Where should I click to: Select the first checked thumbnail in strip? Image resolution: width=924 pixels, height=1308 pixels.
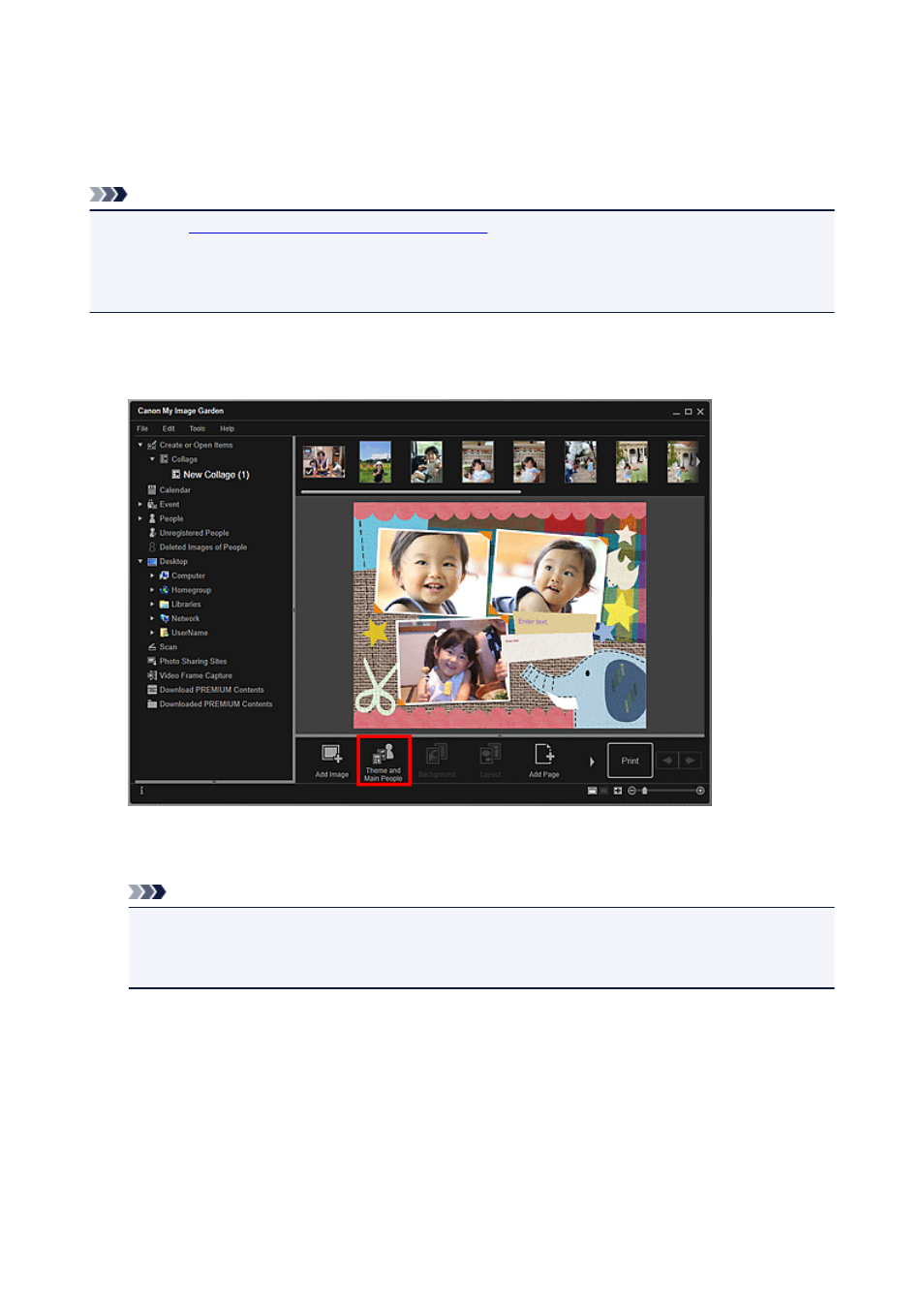323,462
